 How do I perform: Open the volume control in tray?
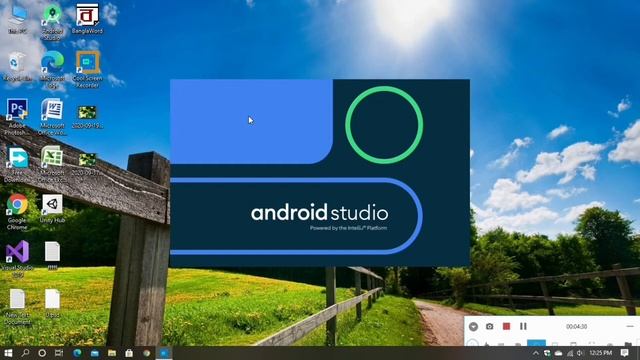pos(580,353)
